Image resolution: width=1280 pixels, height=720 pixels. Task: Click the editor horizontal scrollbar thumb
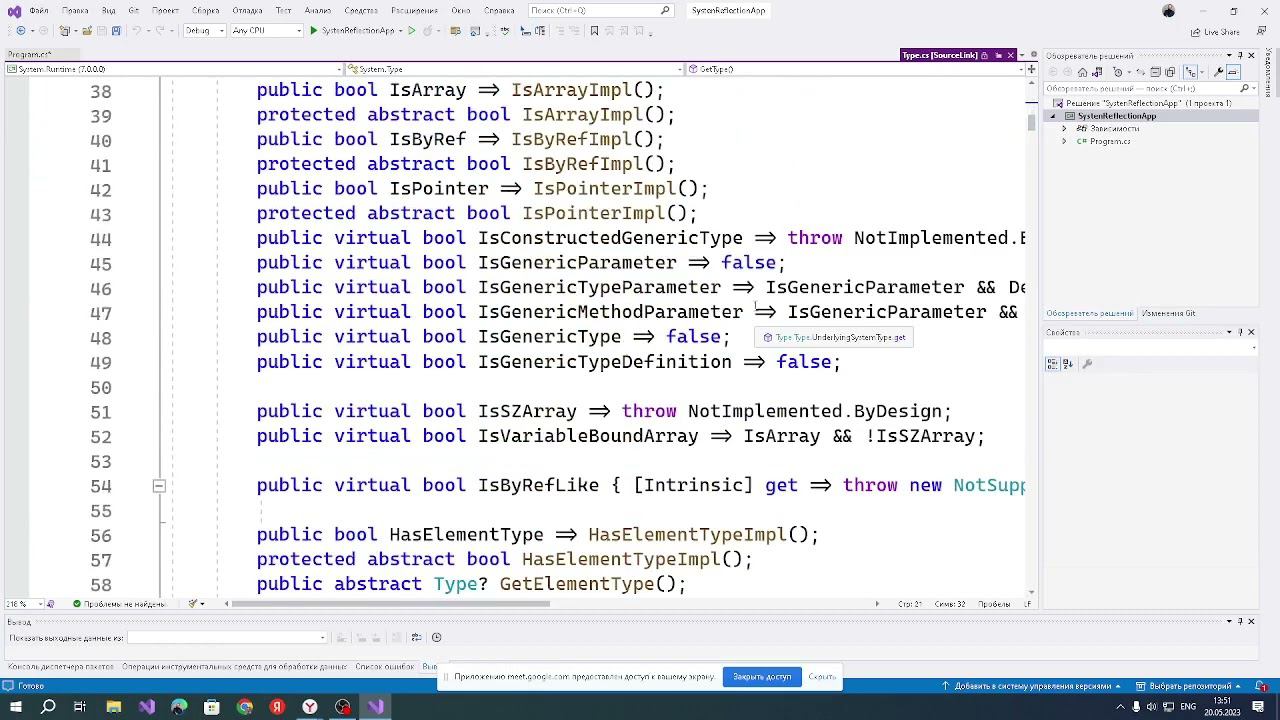pyautogui.click(x=390, y=604)
